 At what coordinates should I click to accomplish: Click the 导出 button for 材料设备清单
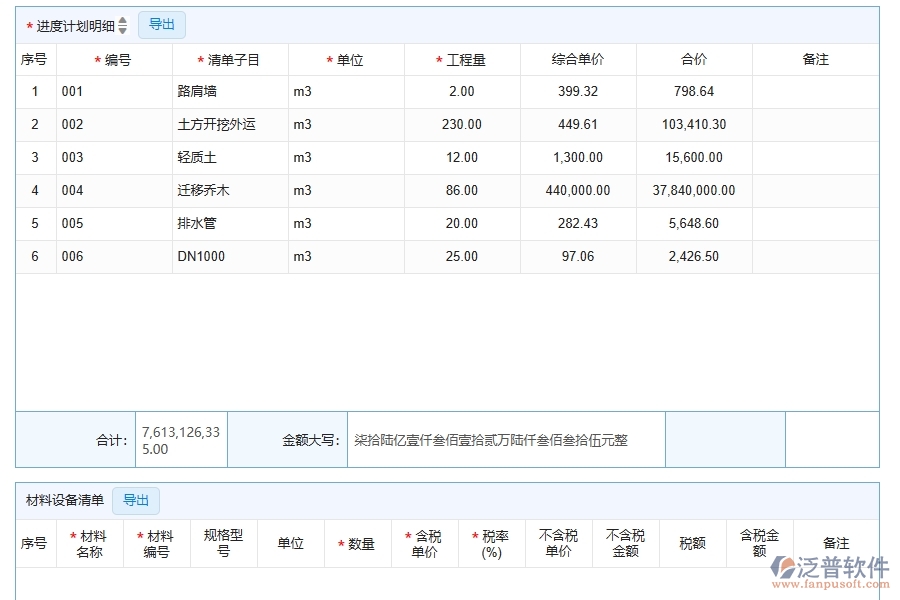tap(136, 500)
